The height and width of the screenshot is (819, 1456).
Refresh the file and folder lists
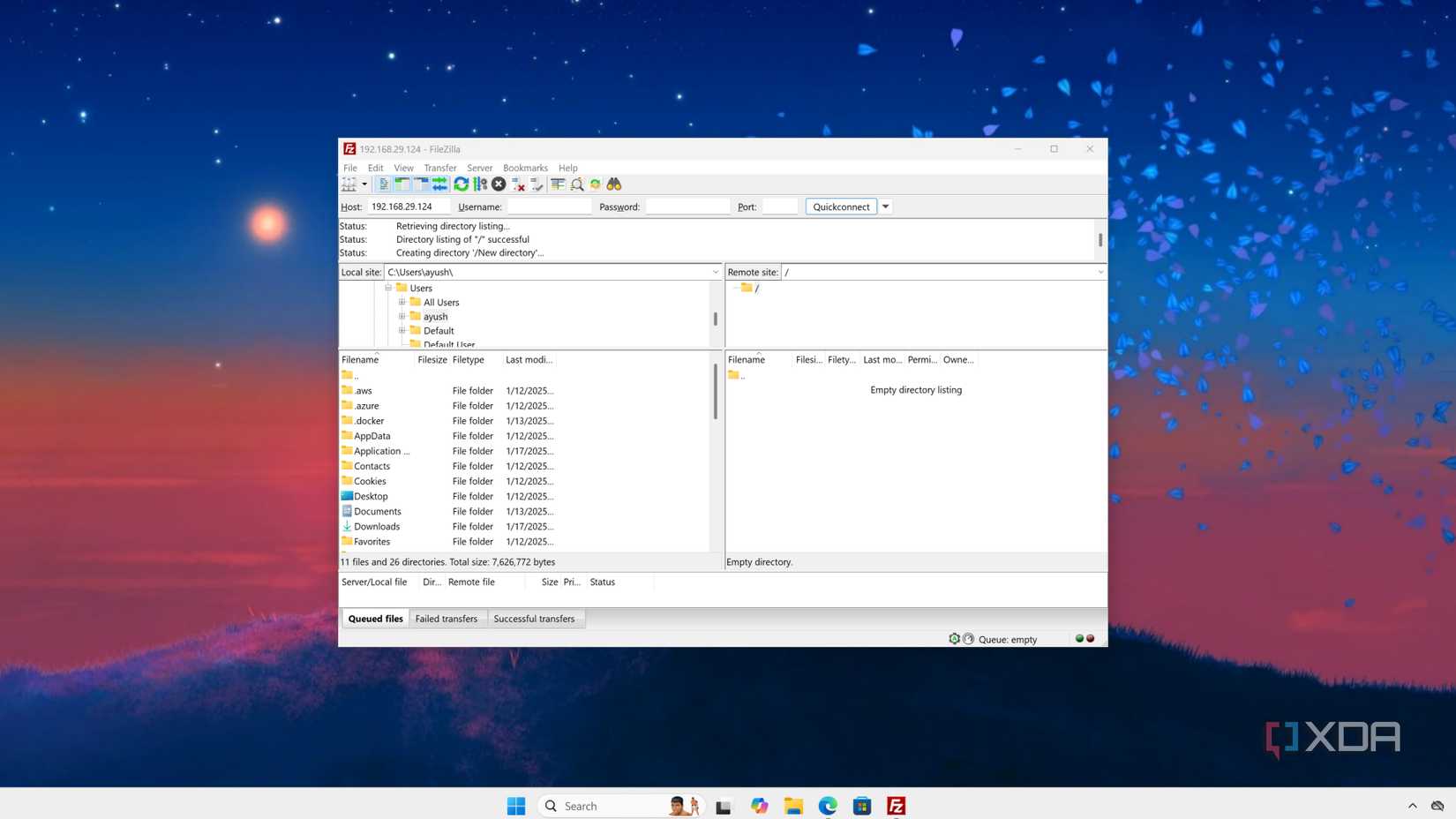[462, 184]
